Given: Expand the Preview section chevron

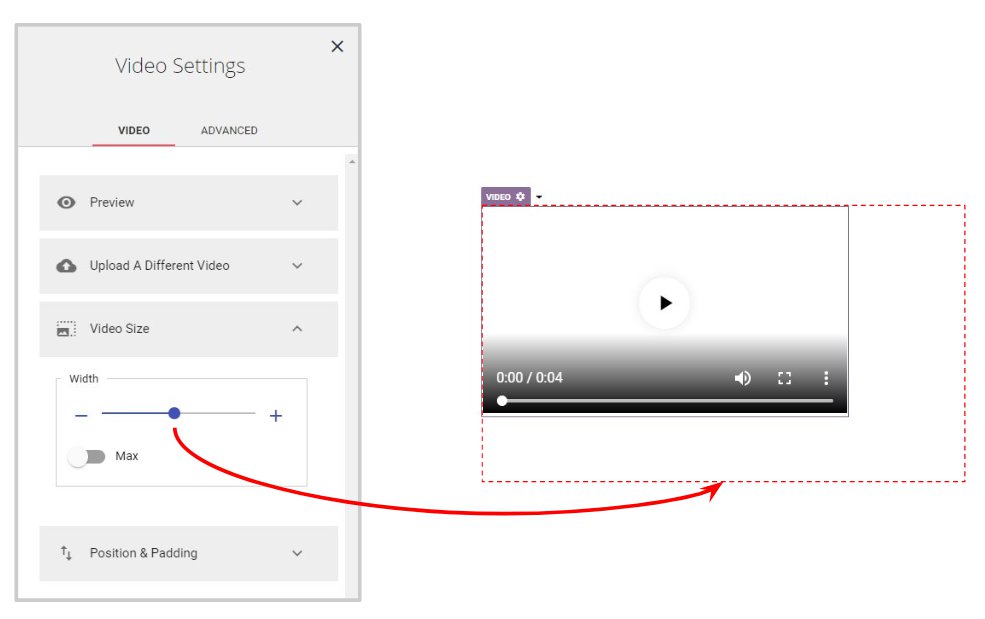Looking at the screenshot, I should pos(297,202).
